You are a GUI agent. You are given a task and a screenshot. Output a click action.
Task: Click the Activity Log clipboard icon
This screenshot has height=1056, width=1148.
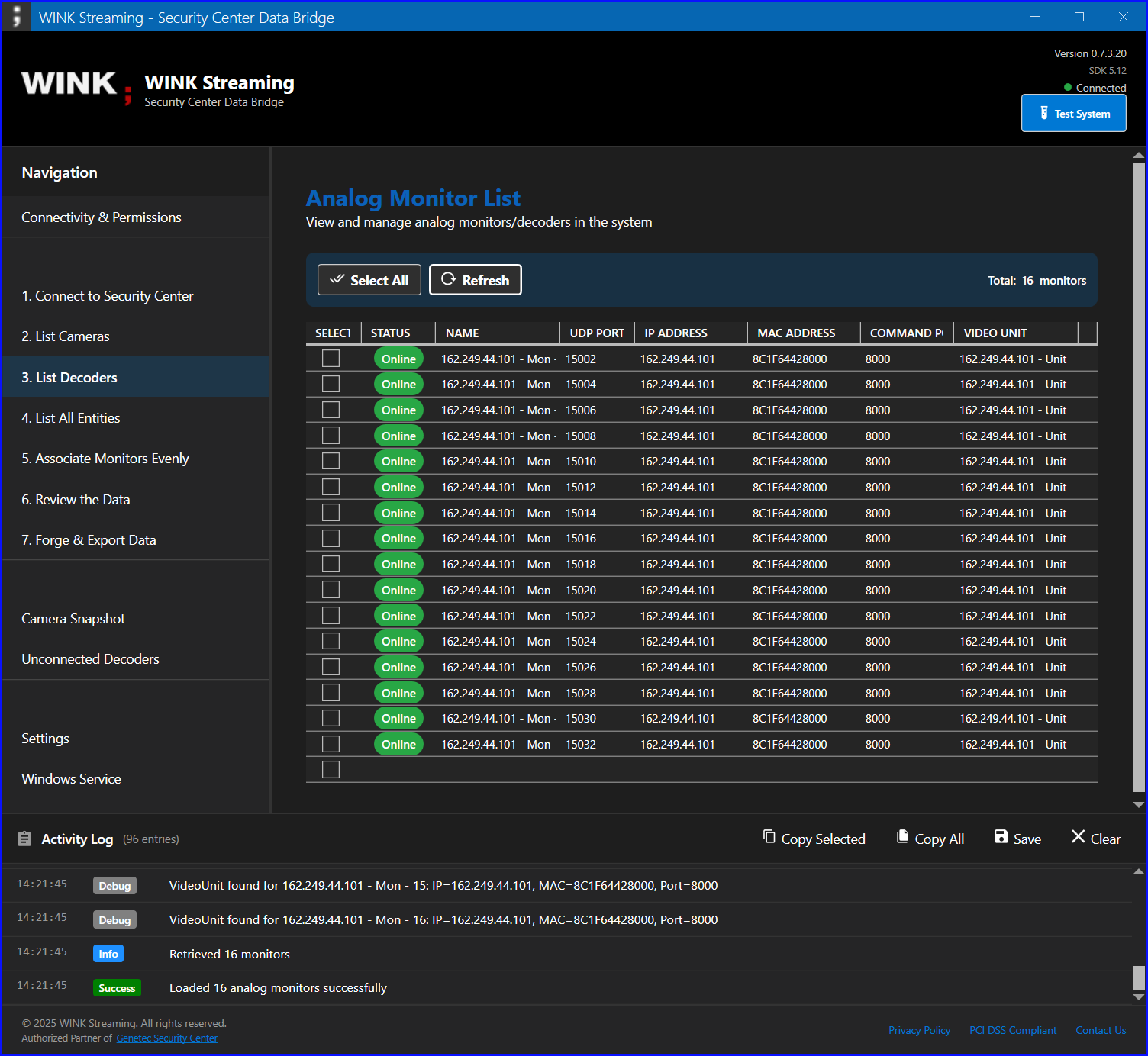click(24, 839)
